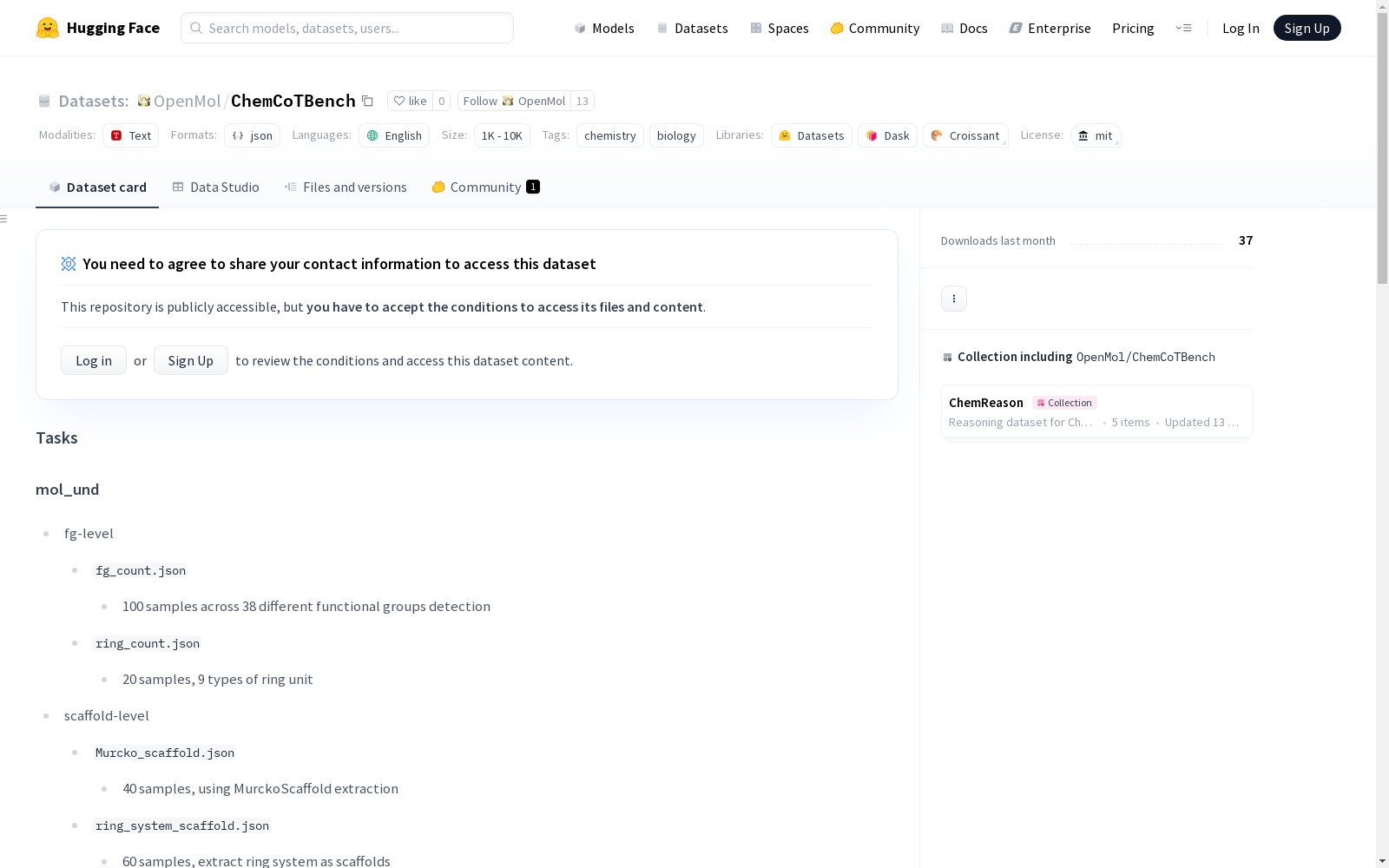Click the mol_und heading
The image size is (1389, 868).
[x=67, y=490]
